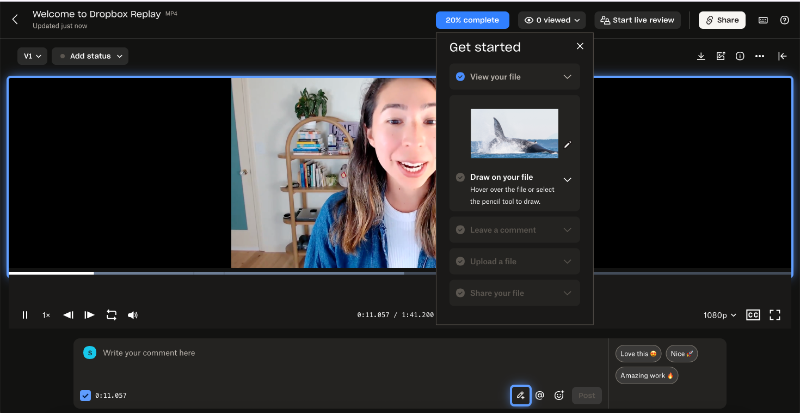Mention someone with the @ icon
The height and width of the screenshot is (413, 800).
pos(540,395)
